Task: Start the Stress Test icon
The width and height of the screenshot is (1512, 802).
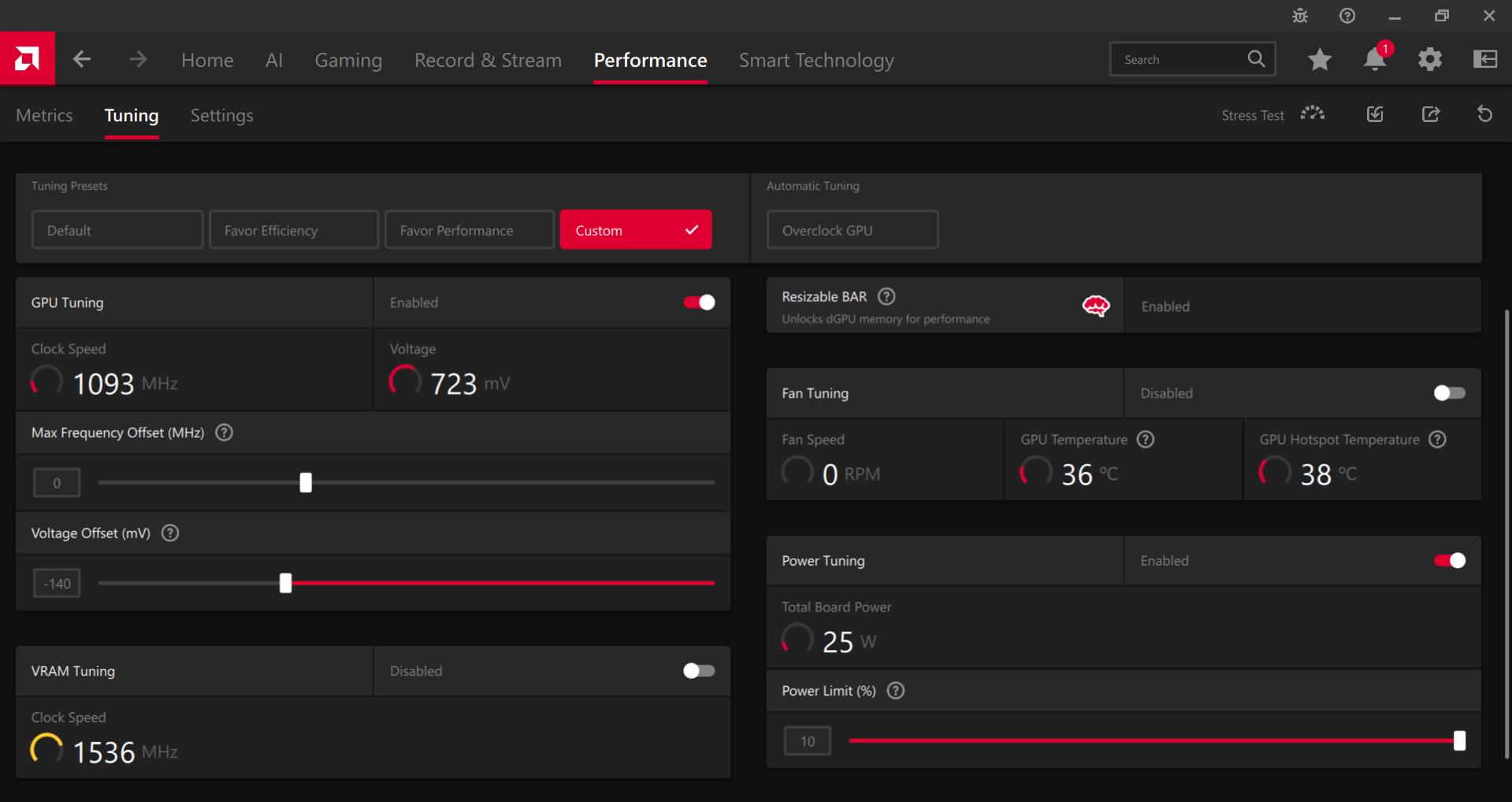Action: pyautogui.click(x=1313, y=114)
